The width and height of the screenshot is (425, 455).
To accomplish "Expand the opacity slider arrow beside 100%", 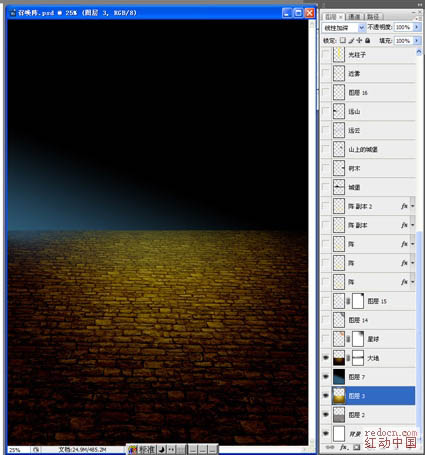I will [416, 27].
